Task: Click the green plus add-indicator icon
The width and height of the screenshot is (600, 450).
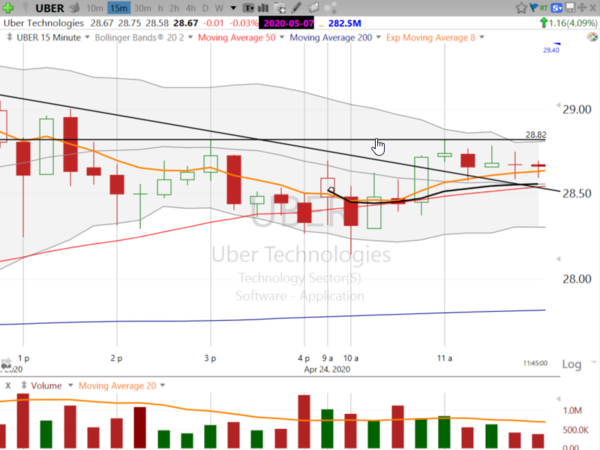Action: coord(8,8)
